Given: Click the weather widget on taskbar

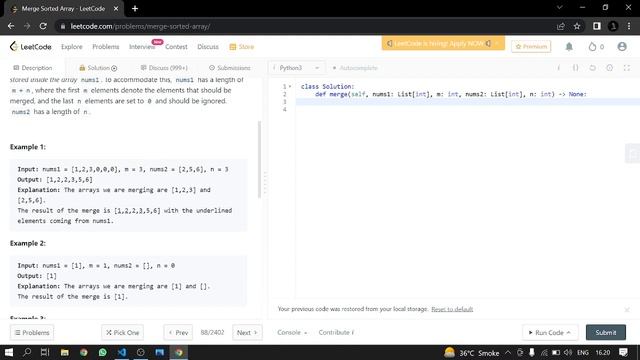Looking at the screenshot, I should click(471, 352).
